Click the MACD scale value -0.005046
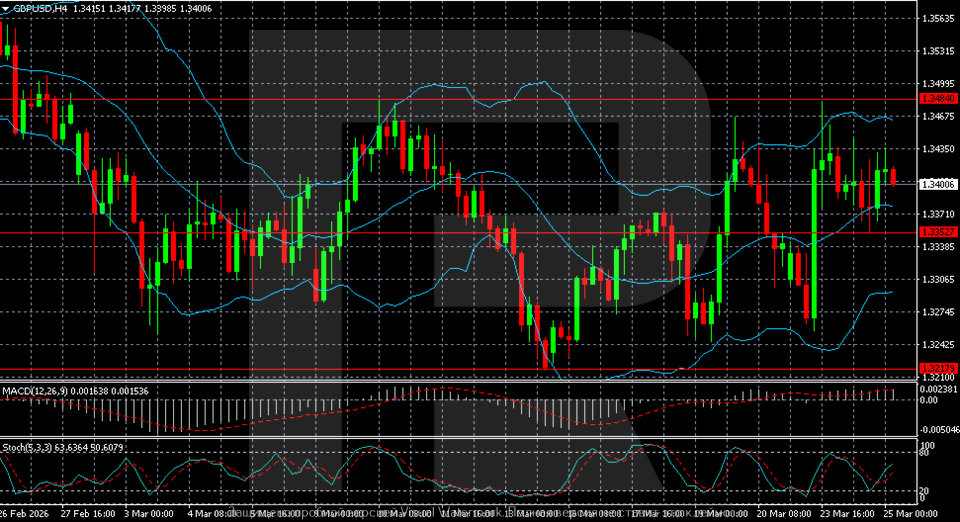Viewport: 960px width, 522px height. pyautogui.click(x=939, y=429)
